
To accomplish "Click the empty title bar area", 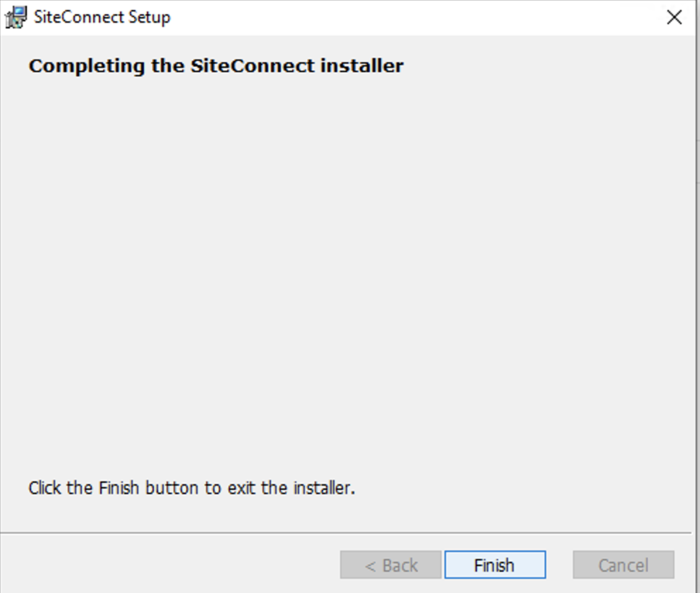I will point(400,17).
